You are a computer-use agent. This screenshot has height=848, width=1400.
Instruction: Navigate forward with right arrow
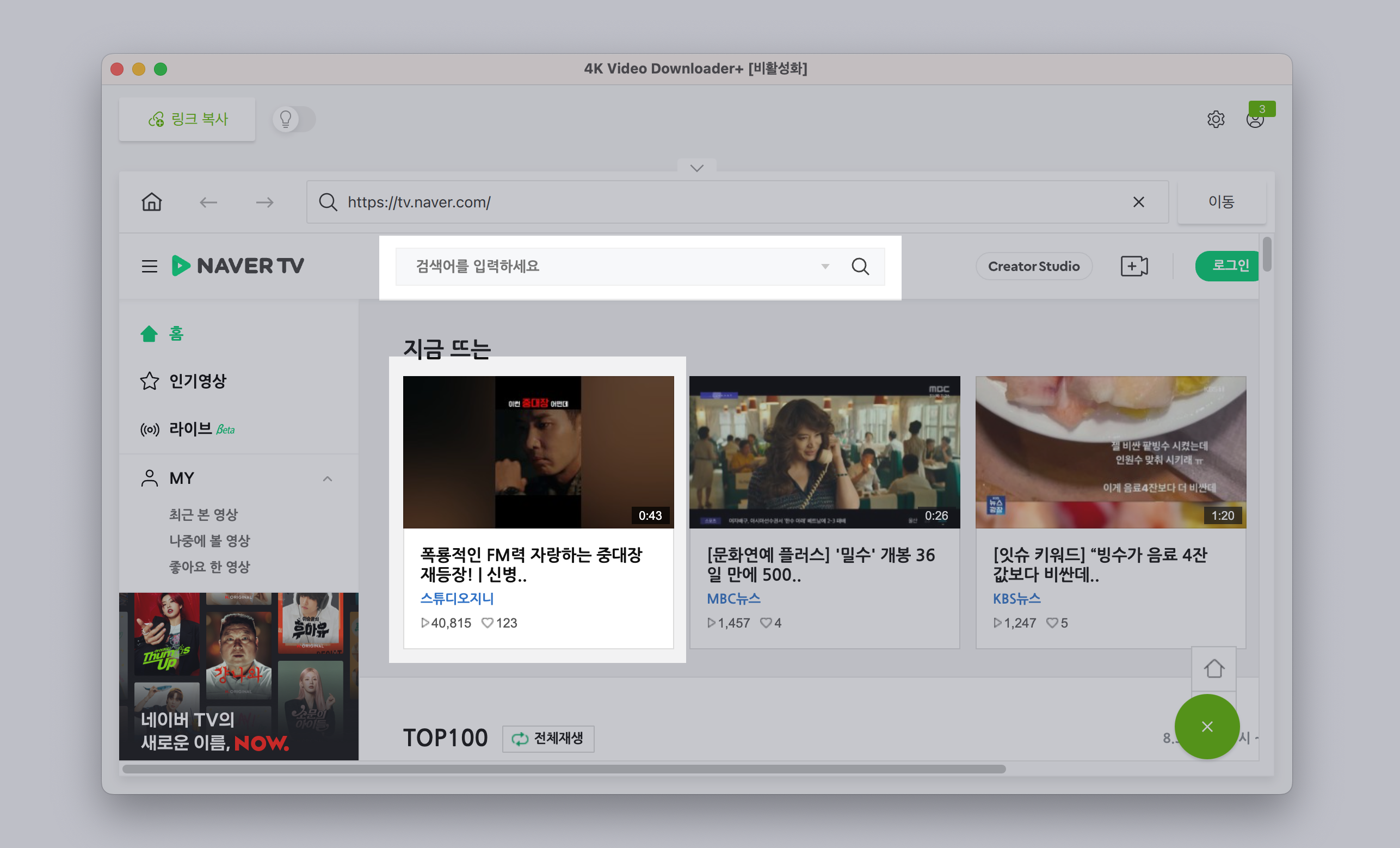pos(265,202)
